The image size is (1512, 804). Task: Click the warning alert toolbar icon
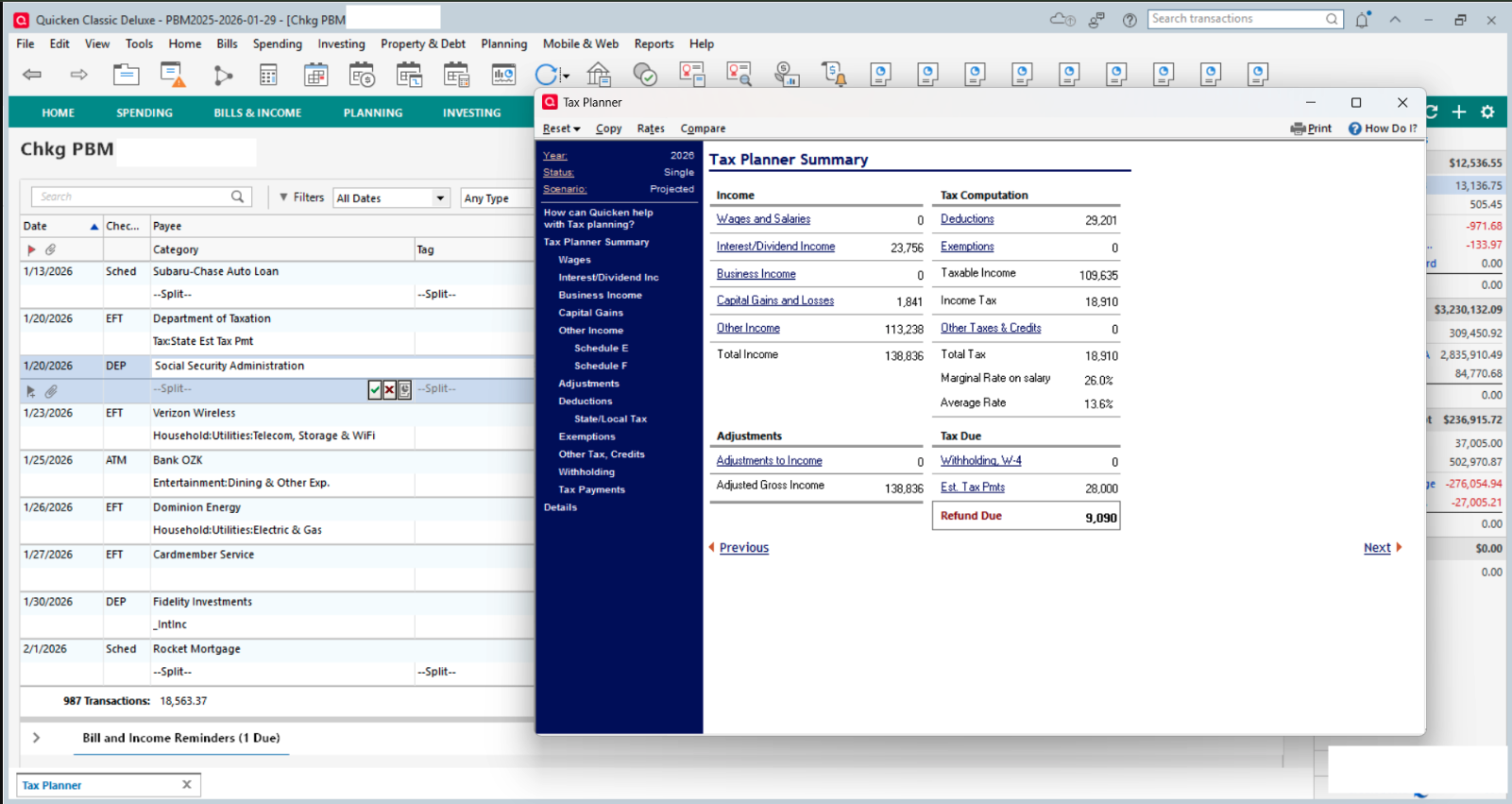(173, 75)
